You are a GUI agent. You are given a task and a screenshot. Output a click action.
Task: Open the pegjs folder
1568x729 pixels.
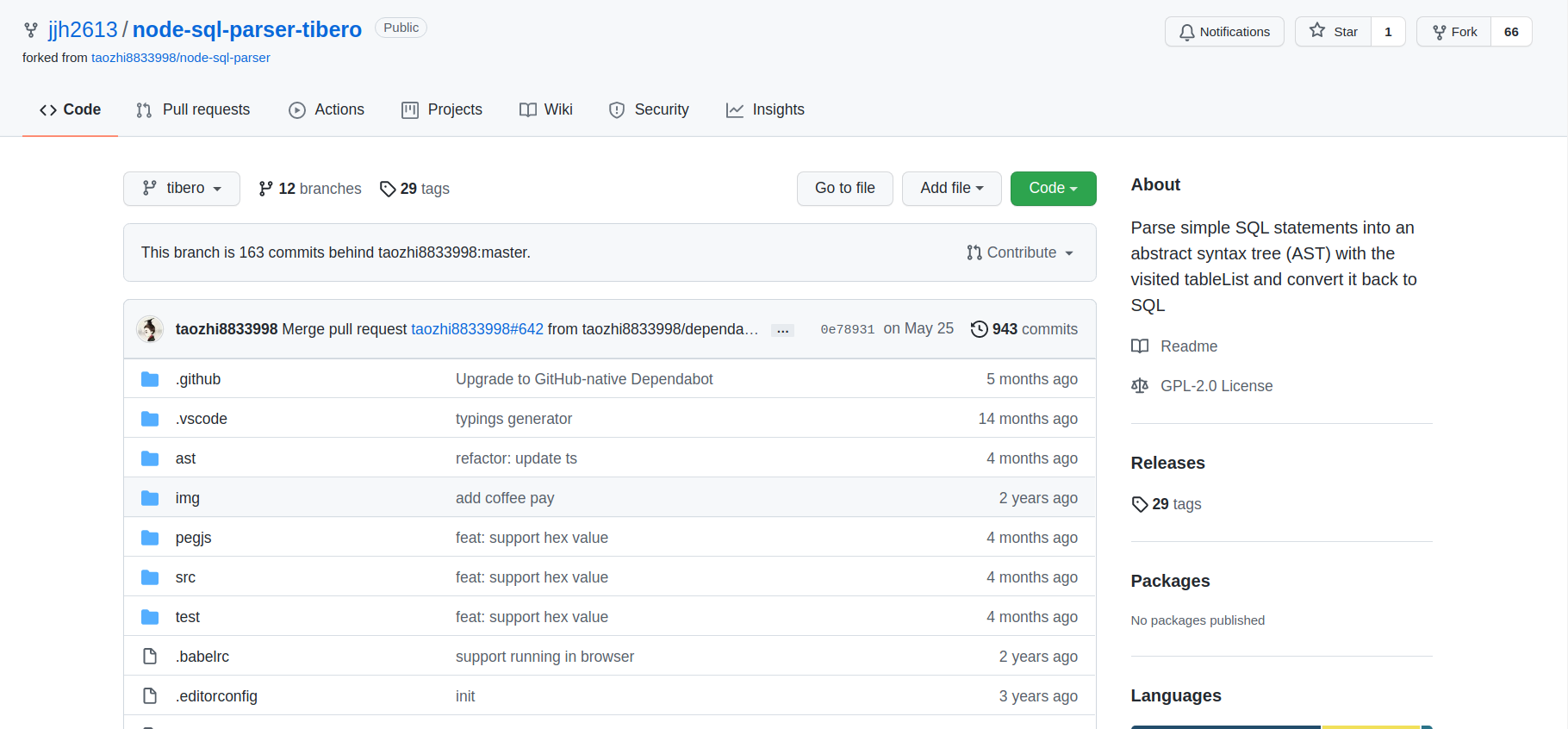click(194, 538)
